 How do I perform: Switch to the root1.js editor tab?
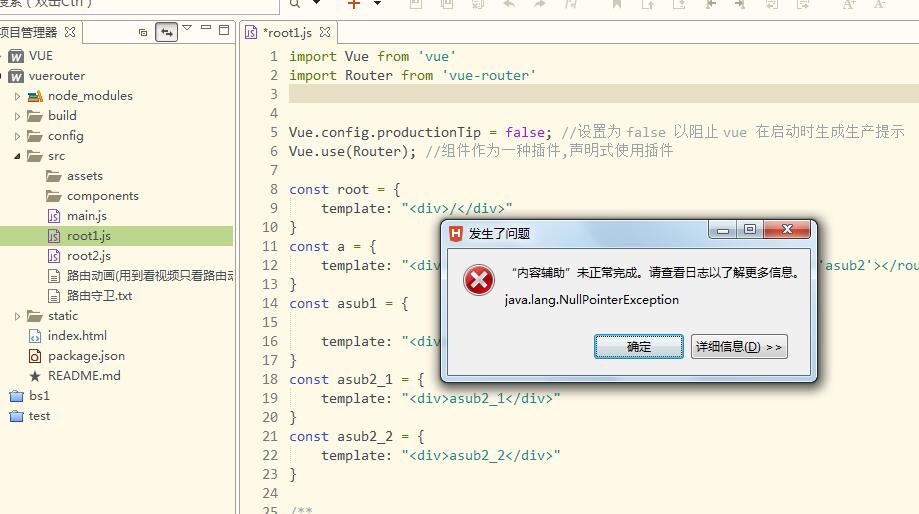287,32
